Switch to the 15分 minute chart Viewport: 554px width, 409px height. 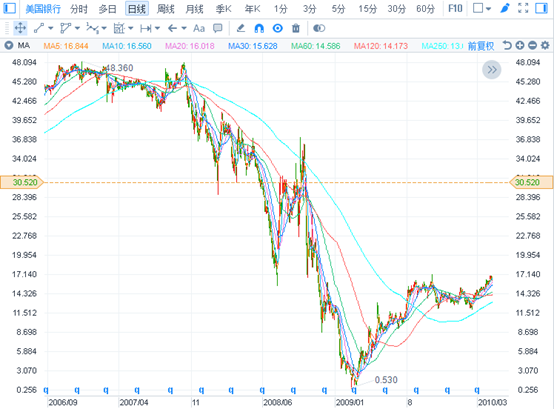[x=367, y=9]
